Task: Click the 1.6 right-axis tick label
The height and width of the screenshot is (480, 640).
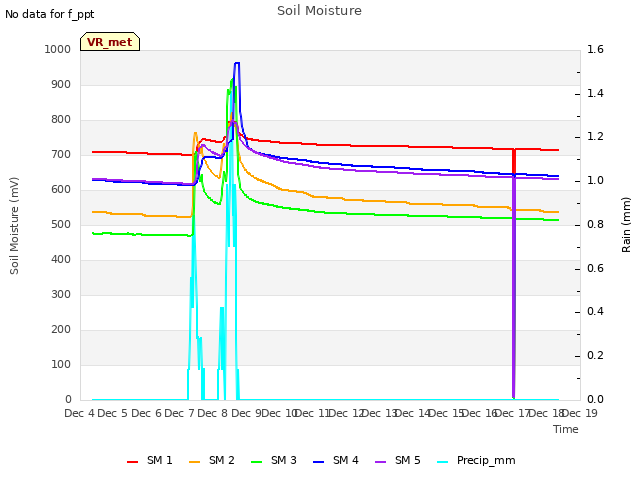Action: 595,49
